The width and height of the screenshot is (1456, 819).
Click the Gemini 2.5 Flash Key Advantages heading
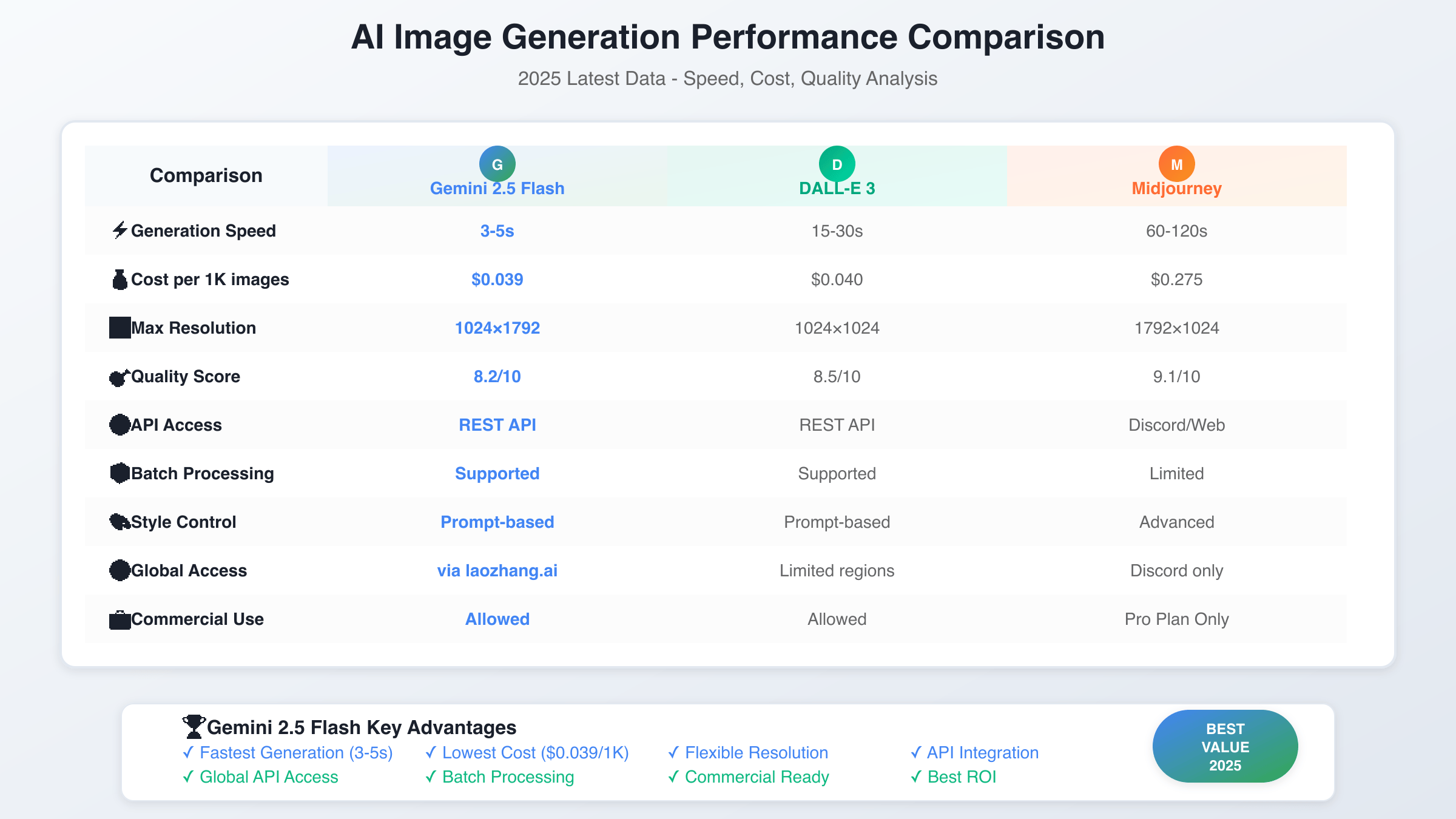362,727
